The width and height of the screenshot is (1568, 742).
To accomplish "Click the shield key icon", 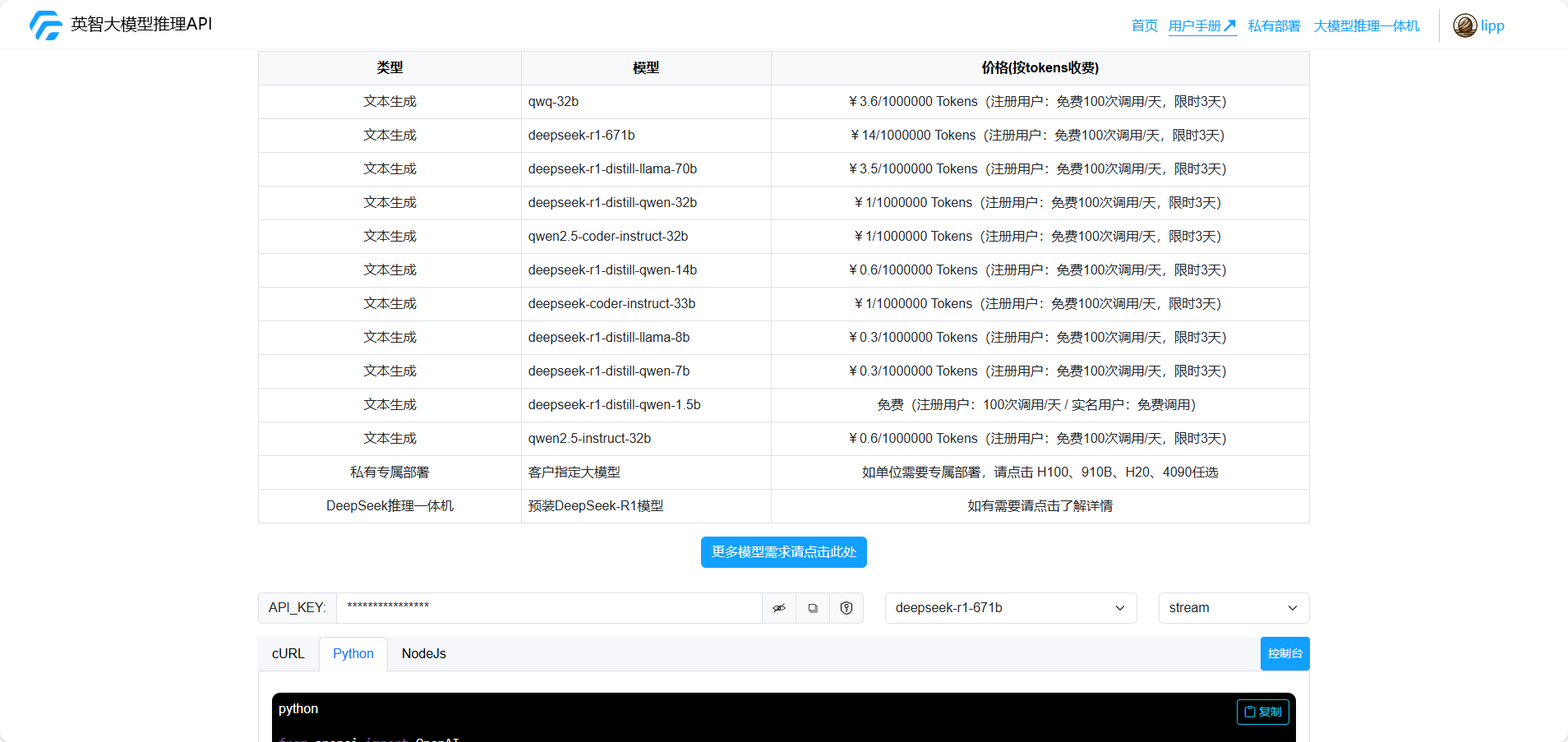I will (x=846, y=608).
